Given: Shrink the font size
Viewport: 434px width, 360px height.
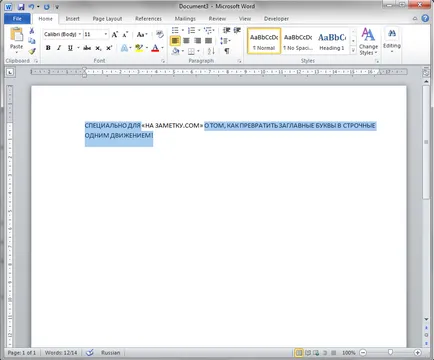Looking at the screenshot, I should (125, 34).
